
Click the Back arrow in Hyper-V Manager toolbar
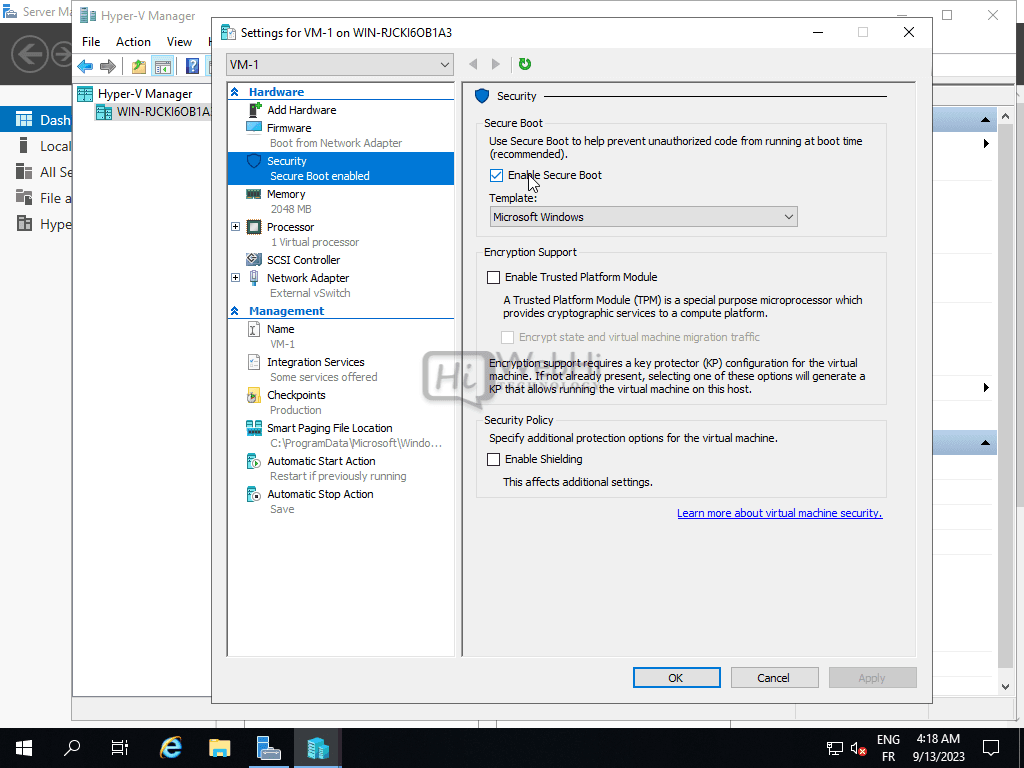point(85,66)
